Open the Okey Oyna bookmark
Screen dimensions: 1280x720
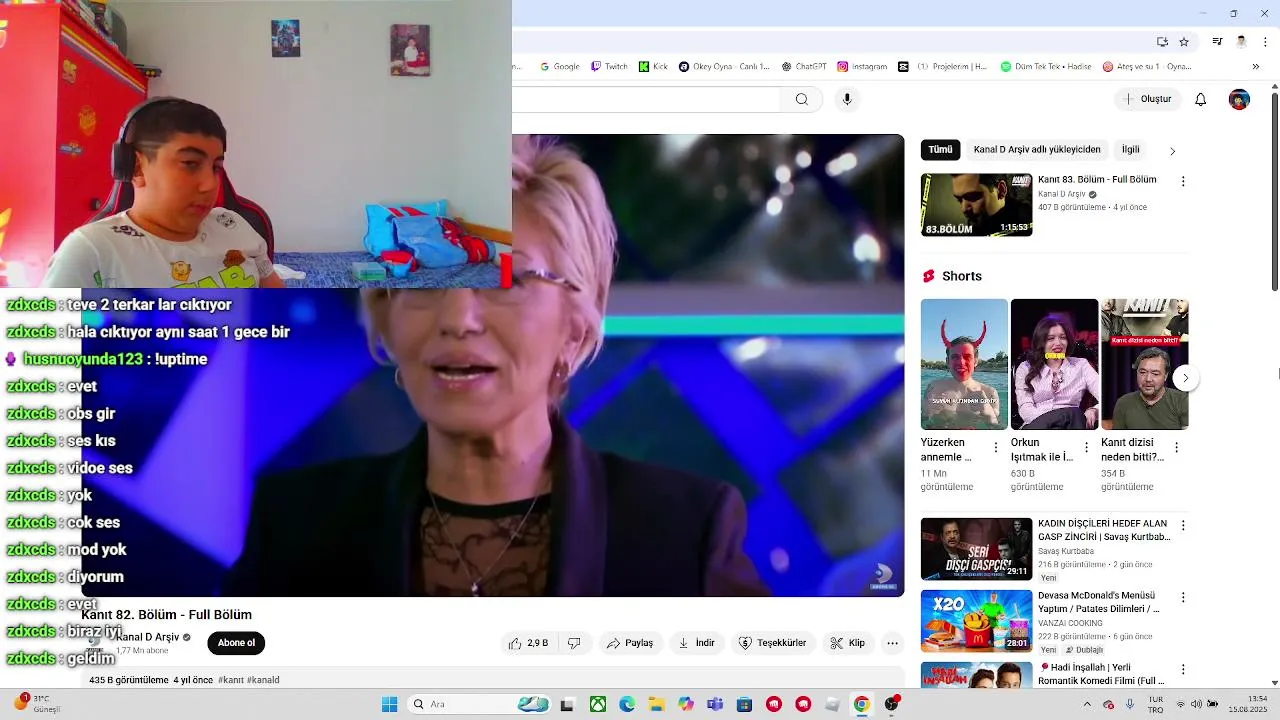[724, 67]
